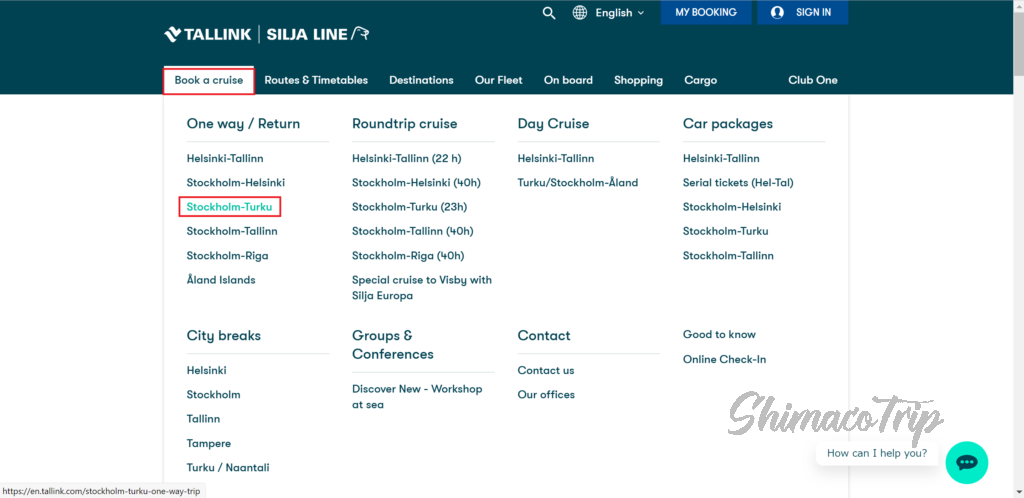
Task: Click Serial tickets (Hel-Tal) link
Action: point(737,183)
